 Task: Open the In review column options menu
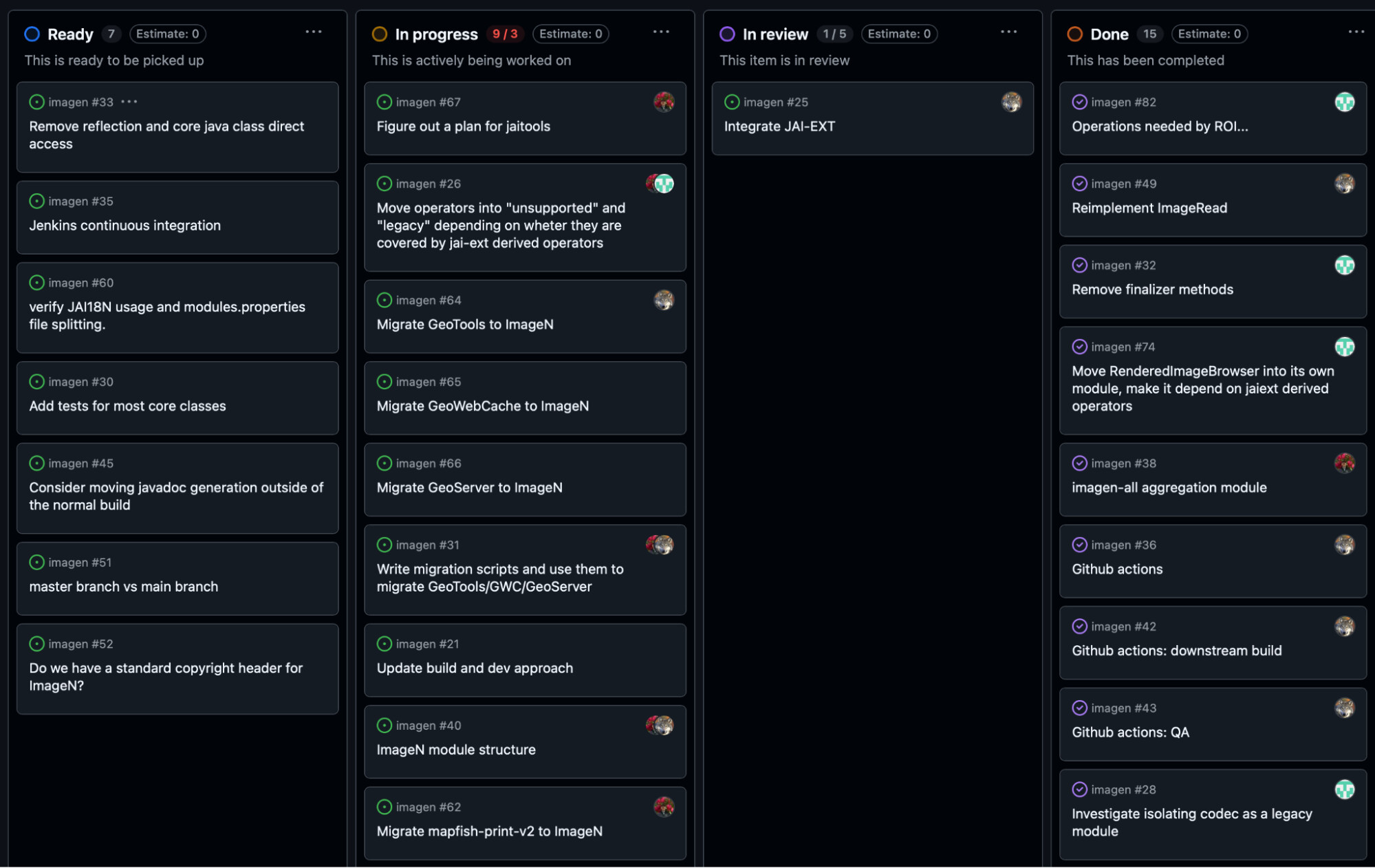coord(1008,32)
